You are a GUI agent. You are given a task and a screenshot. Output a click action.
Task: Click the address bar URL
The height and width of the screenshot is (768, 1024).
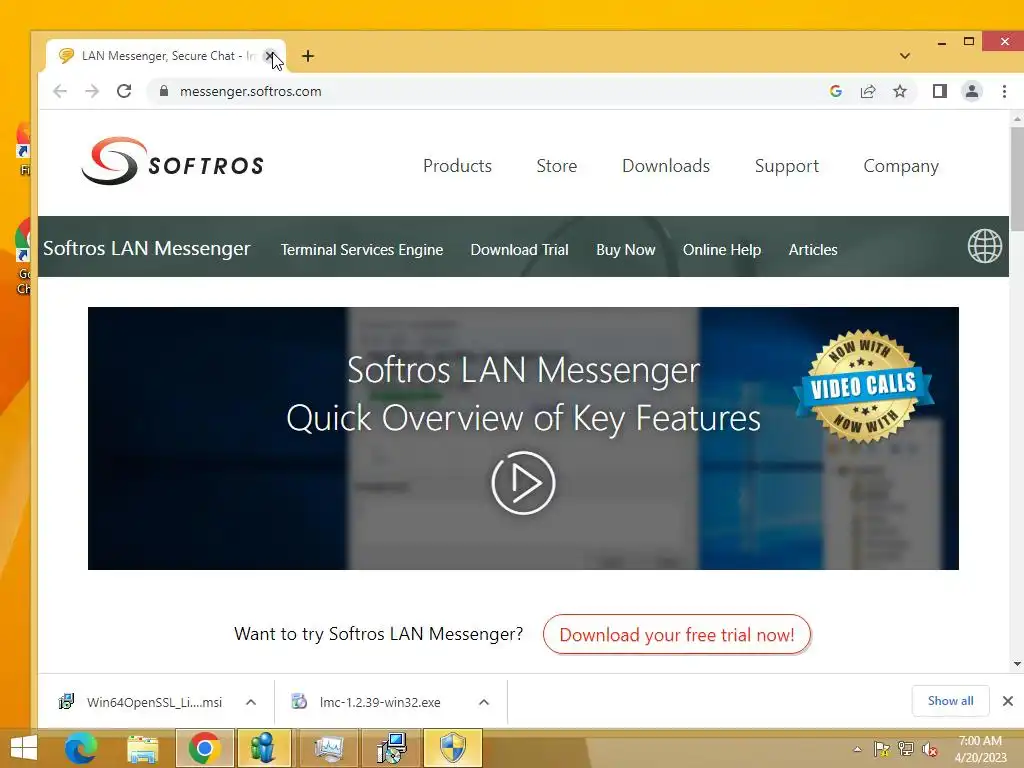point(251,91)
